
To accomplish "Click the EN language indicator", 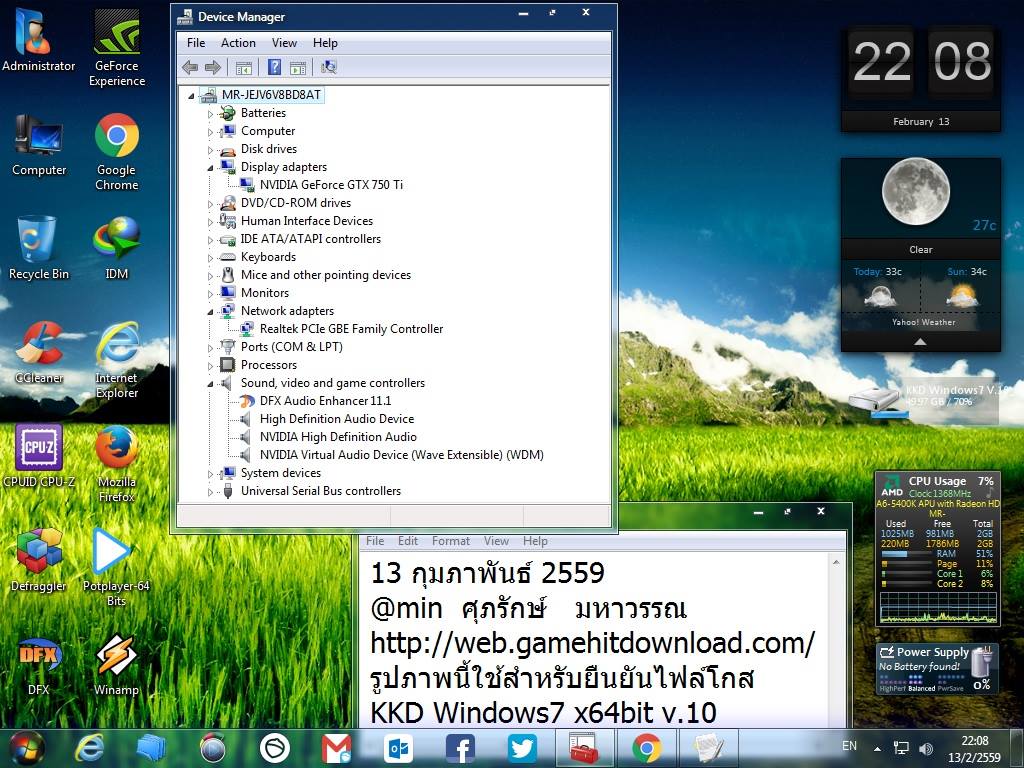I will click(x=849, y=746).
